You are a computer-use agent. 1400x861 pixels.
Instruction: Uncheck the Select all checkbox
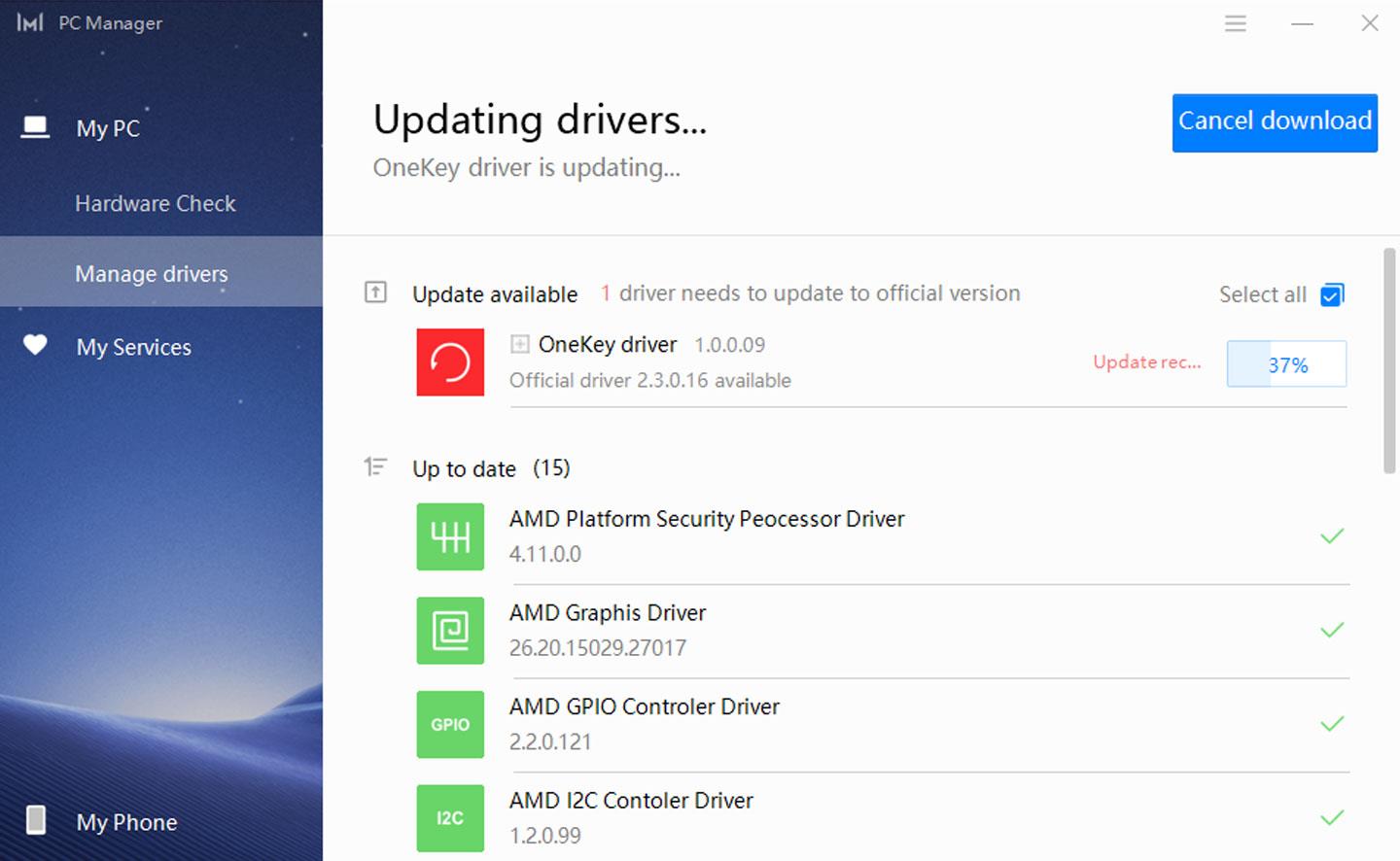coord(1332,294)
